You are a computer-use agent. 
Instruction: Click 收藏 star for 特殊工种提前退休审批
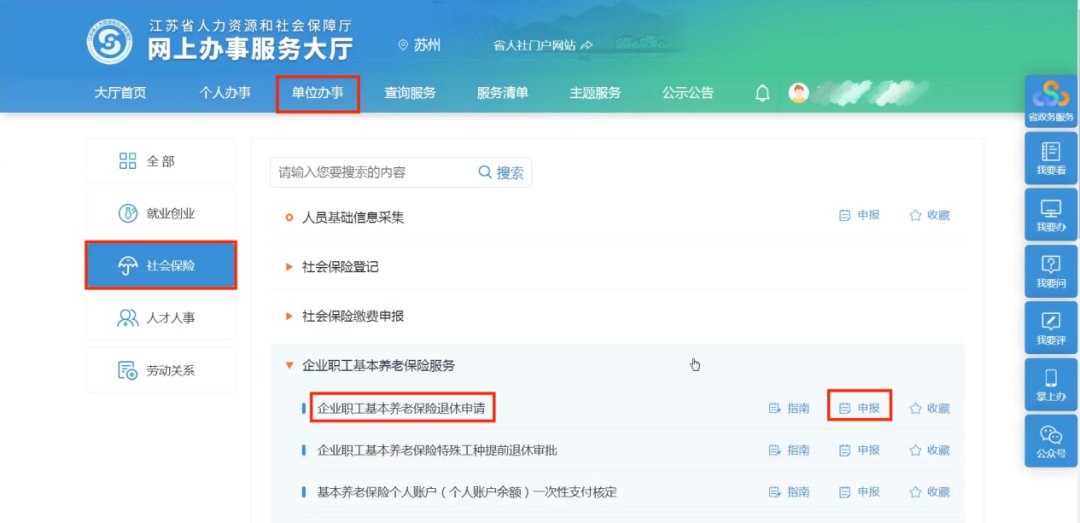tap(929, 451)
